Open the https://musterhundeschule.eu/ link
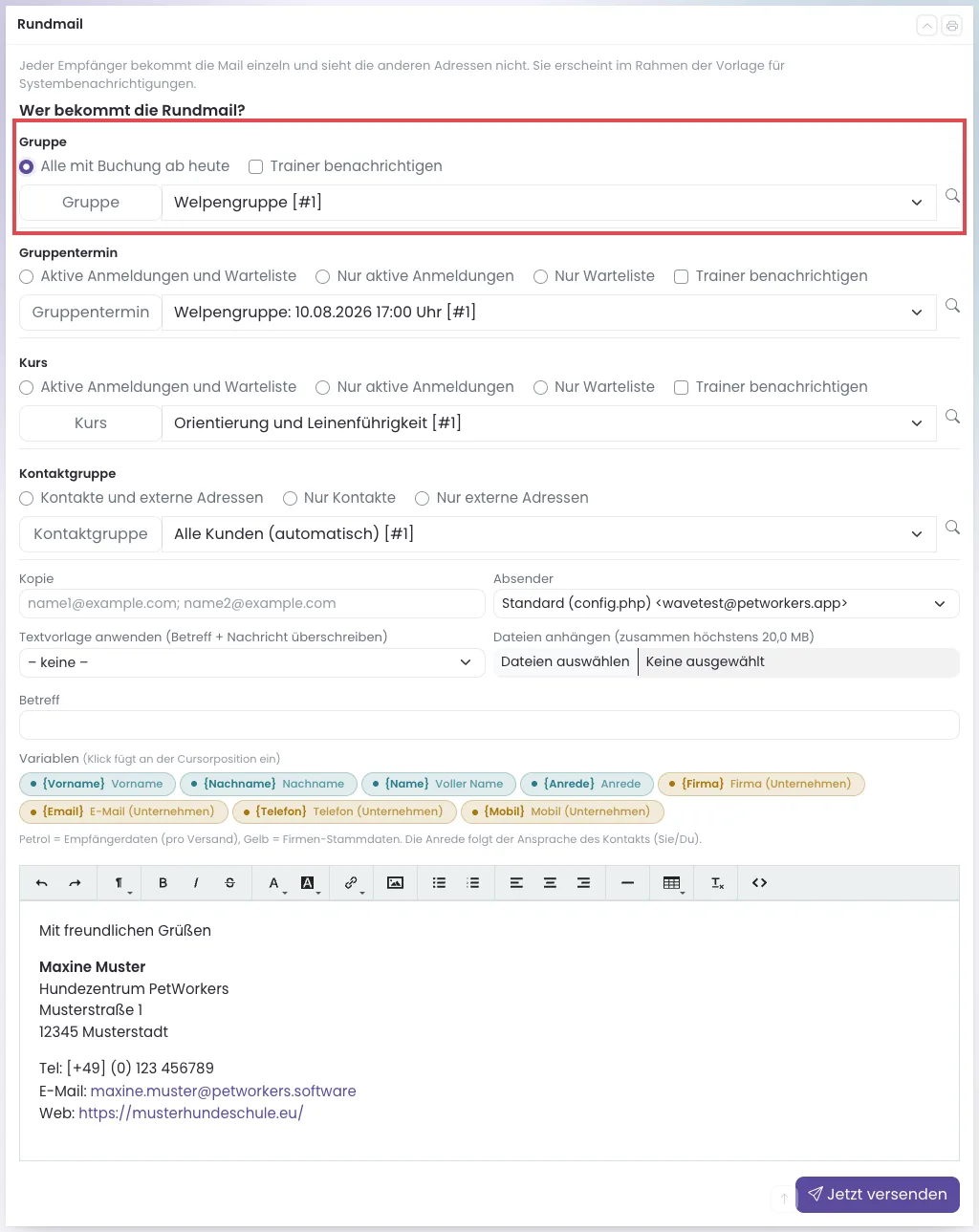This screenshot has height=1232, width=979. click(191, 1113)
